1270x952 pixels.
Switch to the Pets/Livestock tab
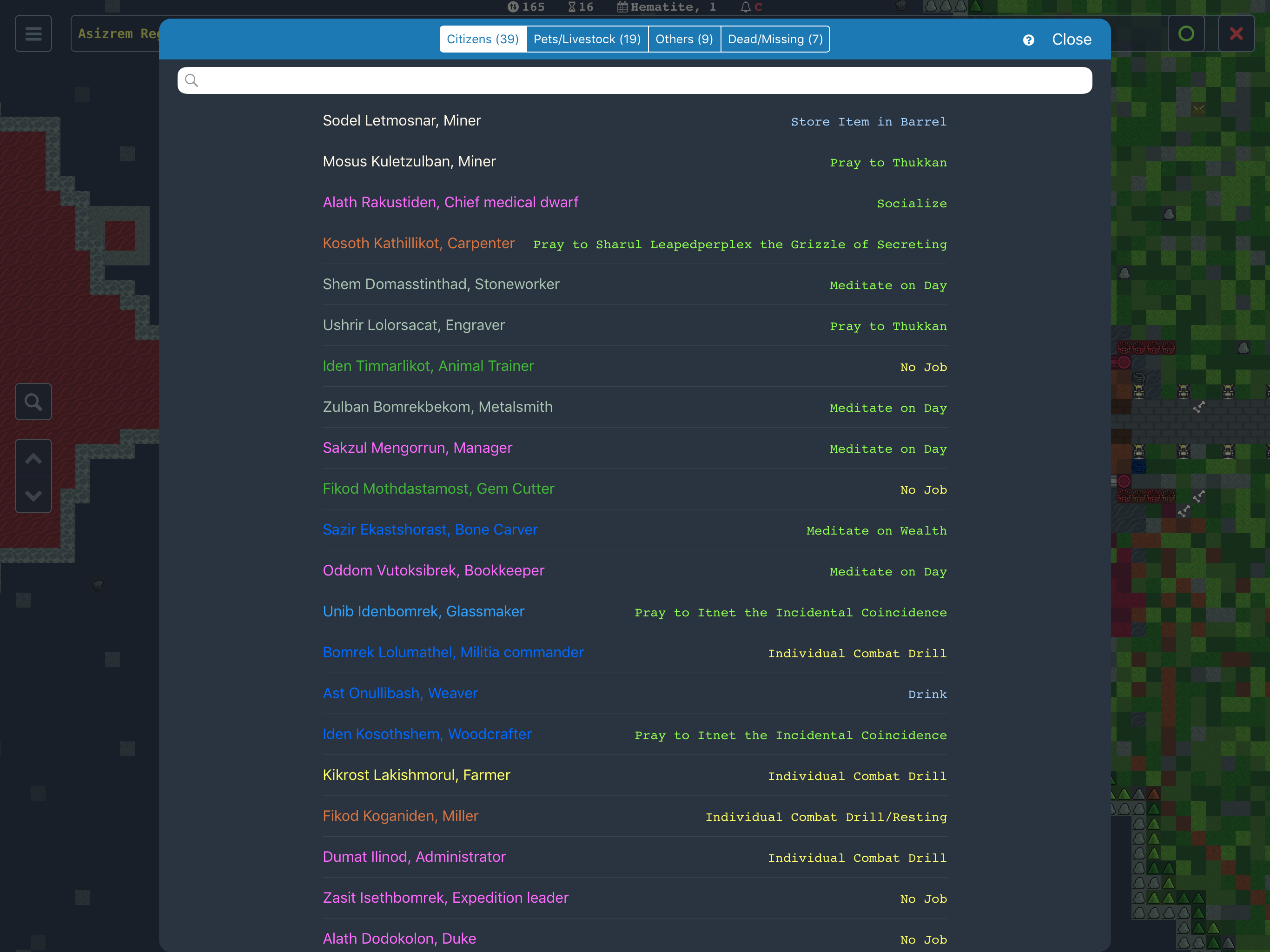coord(587,39)
